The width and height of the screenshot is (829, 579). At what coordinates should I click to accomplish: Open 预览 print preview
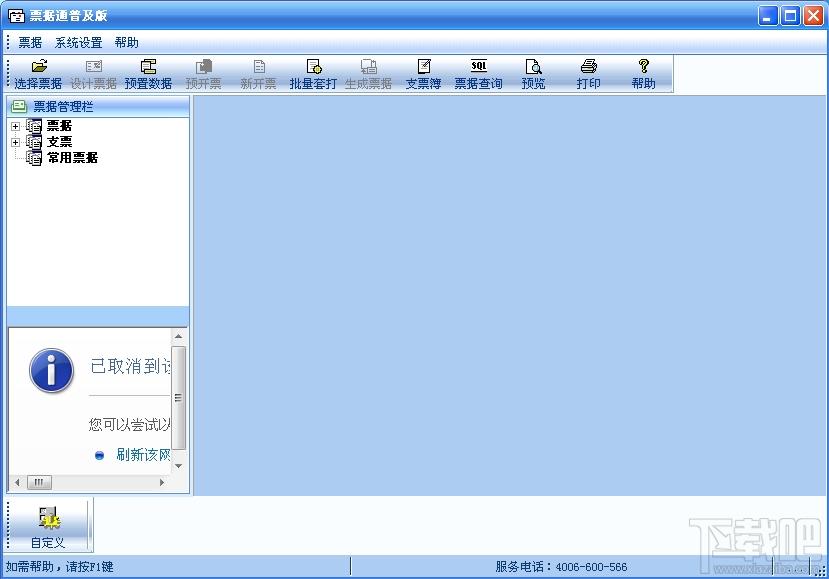[533, 74]
